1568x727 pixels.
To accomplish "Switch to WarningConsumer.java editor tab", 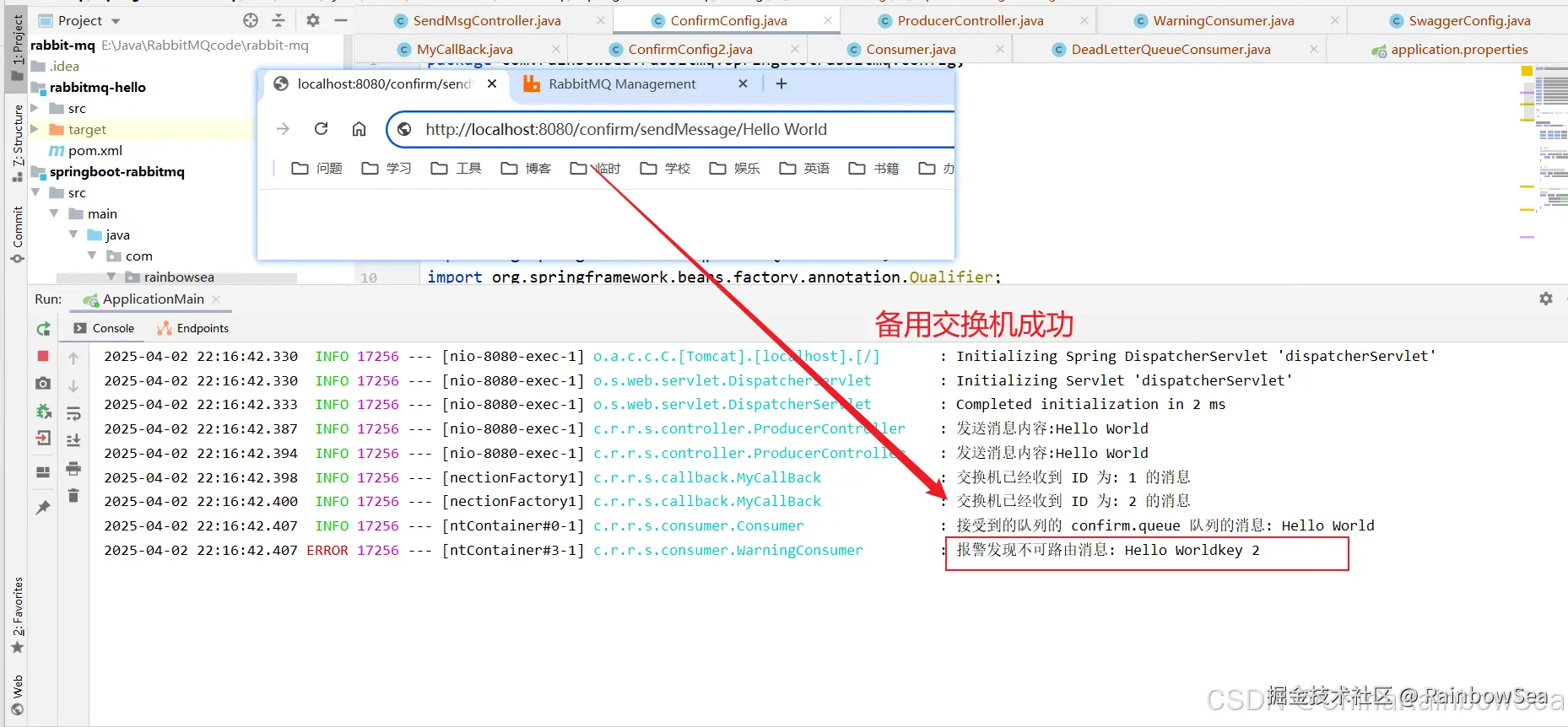I will [x=1224, y=20].
